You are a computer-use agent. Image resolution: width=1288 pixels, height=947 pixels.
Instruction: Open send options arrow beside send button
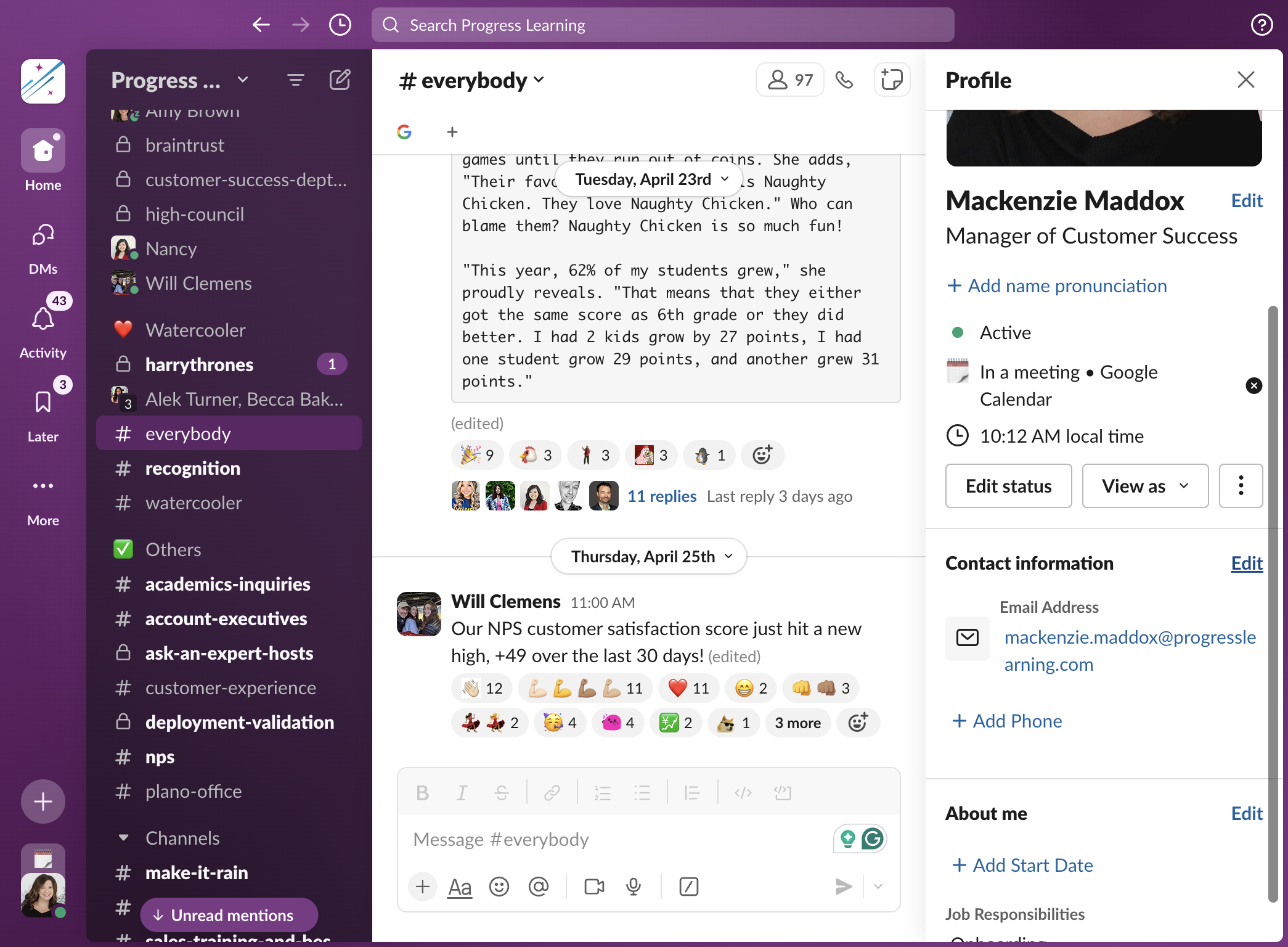pyautogui.click(x=878, y=887)
